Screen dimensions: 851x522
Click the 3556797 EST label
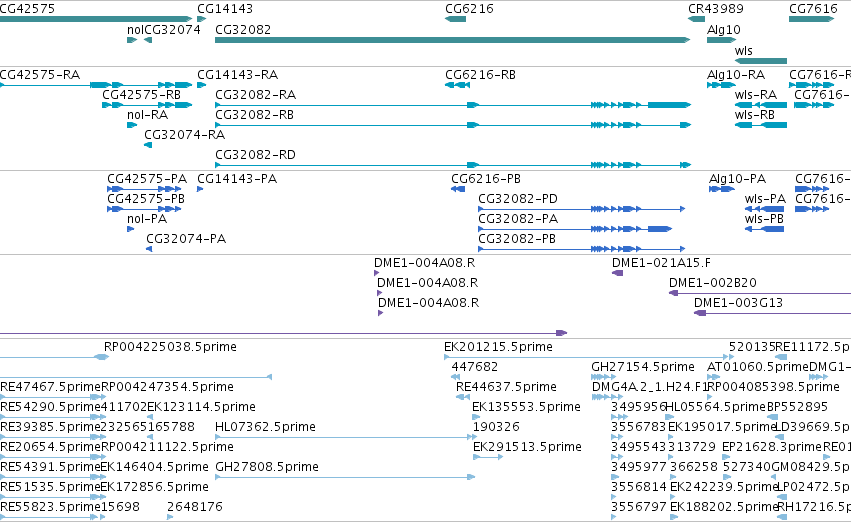pos(639,507)
